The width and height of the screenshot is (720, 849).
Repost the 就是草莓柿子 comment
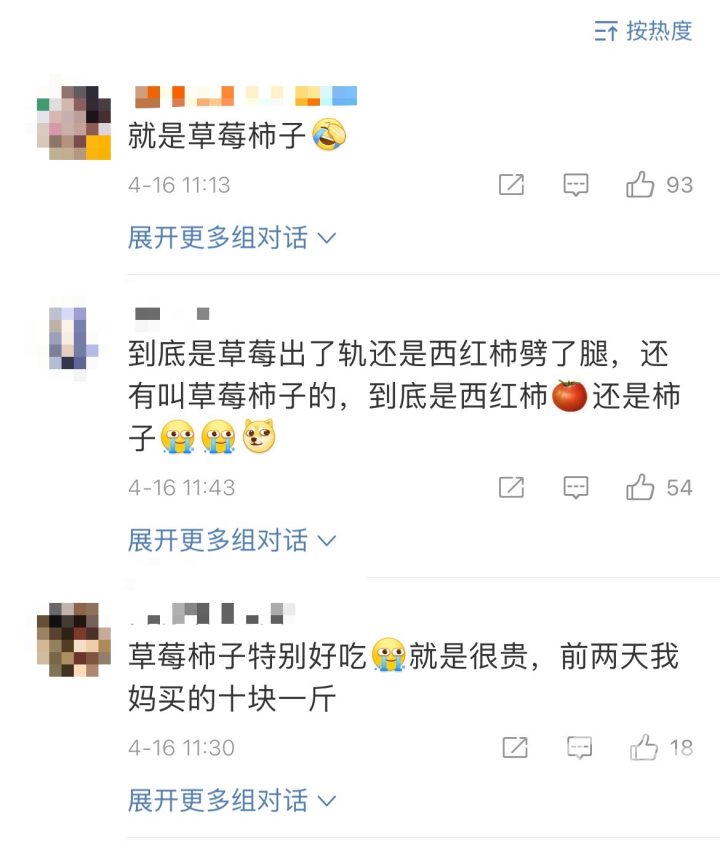[511, 185]
